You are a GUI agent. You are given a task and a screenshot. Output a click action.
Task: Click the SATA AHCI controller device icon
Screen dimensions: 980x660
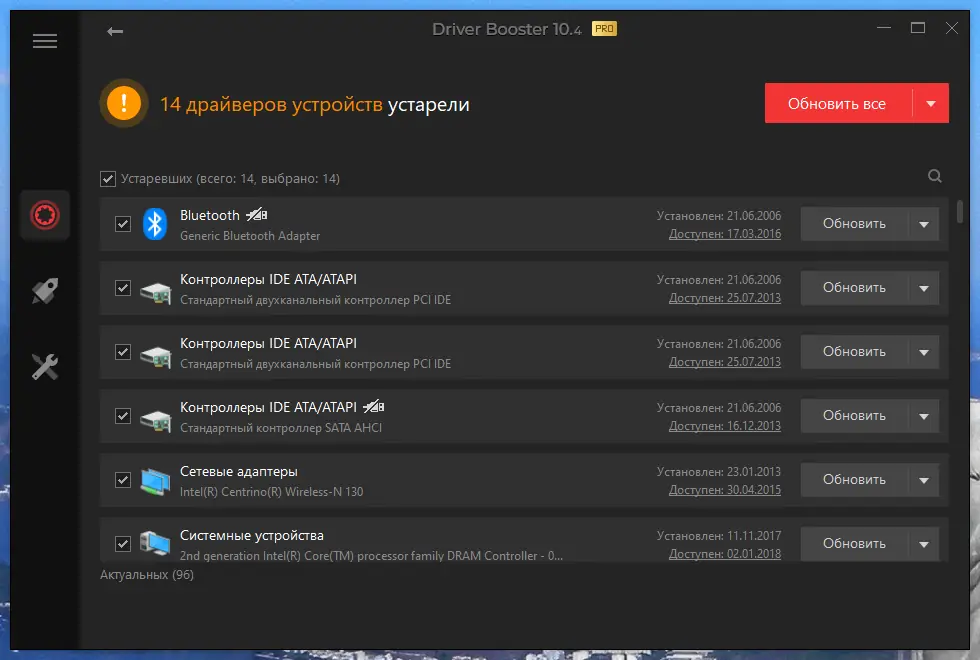point(156,419)
